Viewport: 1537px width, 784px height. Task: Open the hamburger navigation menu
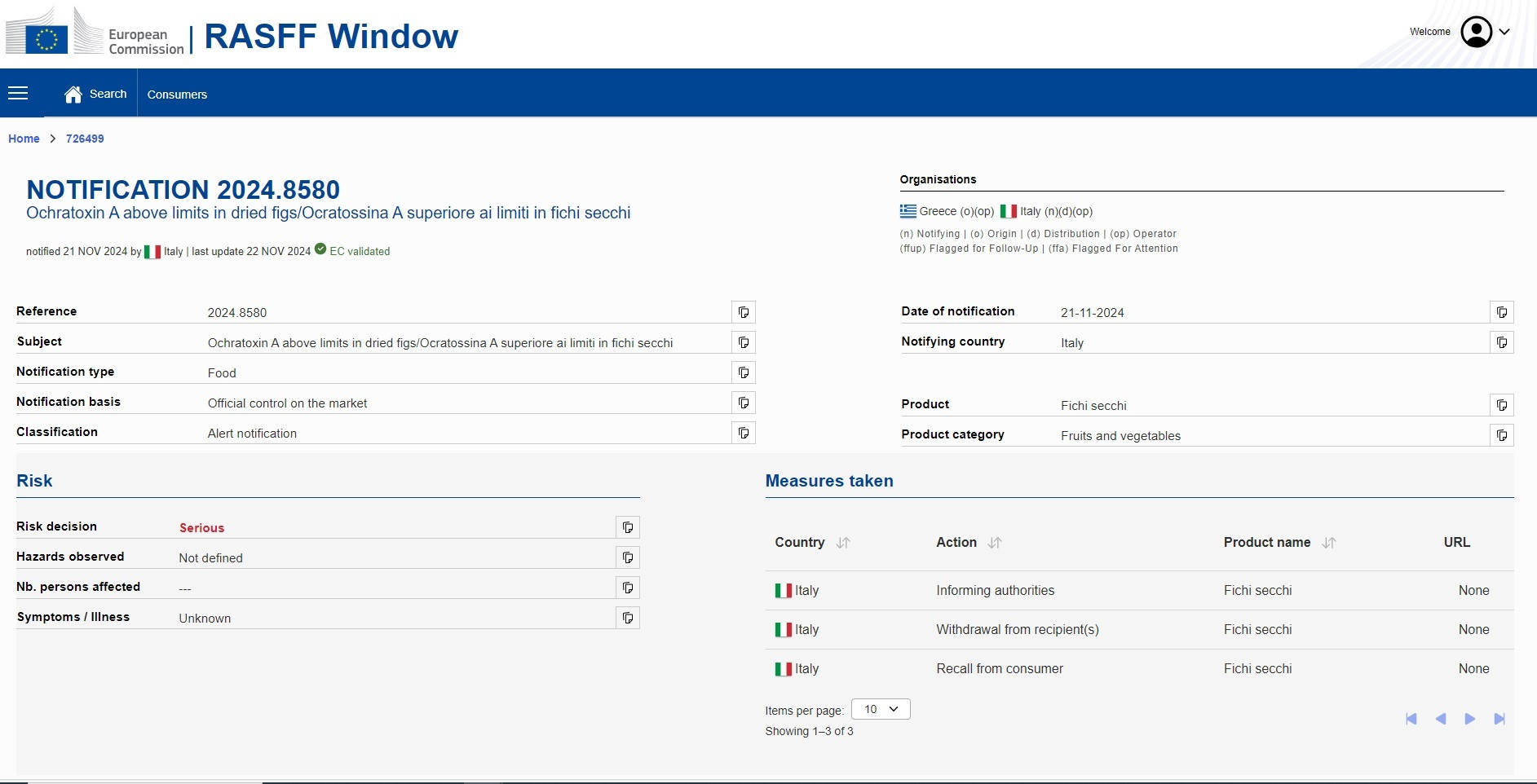click(18, 94)
